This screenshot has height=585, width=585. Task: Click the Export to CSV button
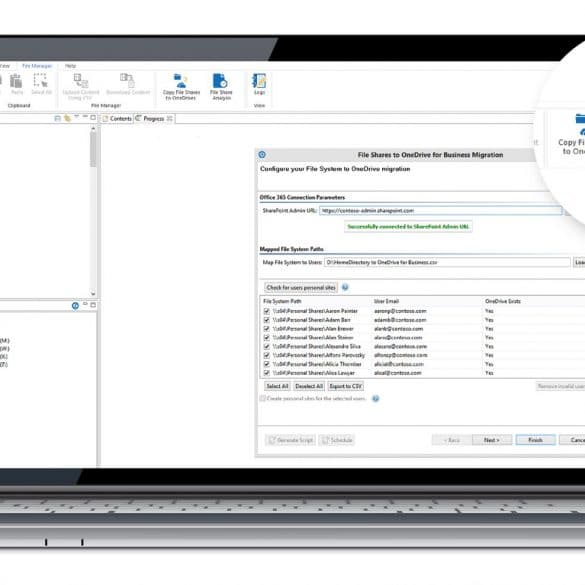[346, 386]
